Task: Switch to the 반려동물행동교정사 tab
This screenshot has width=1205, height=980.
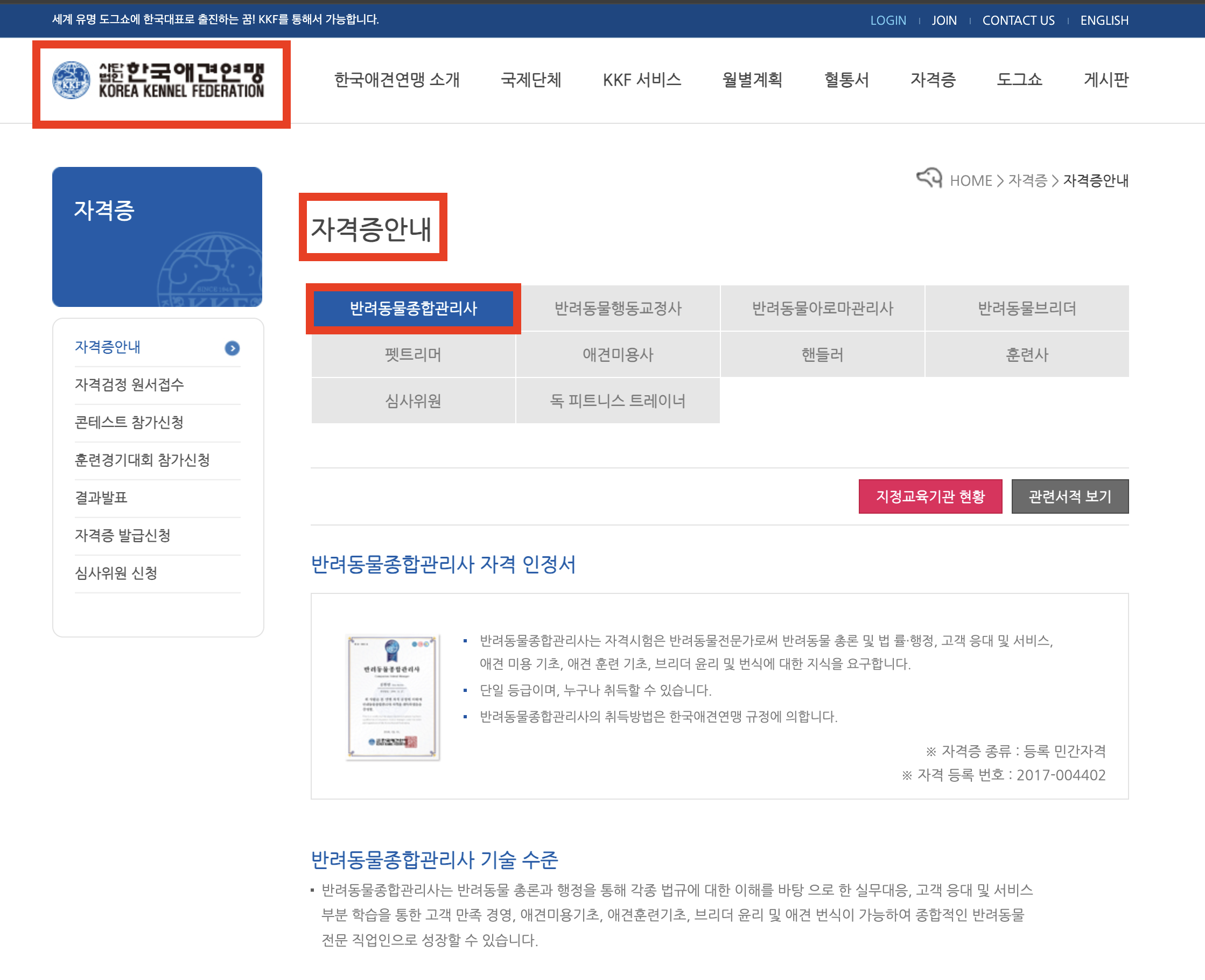Action: pyautogui.click(x=618, y=309)
